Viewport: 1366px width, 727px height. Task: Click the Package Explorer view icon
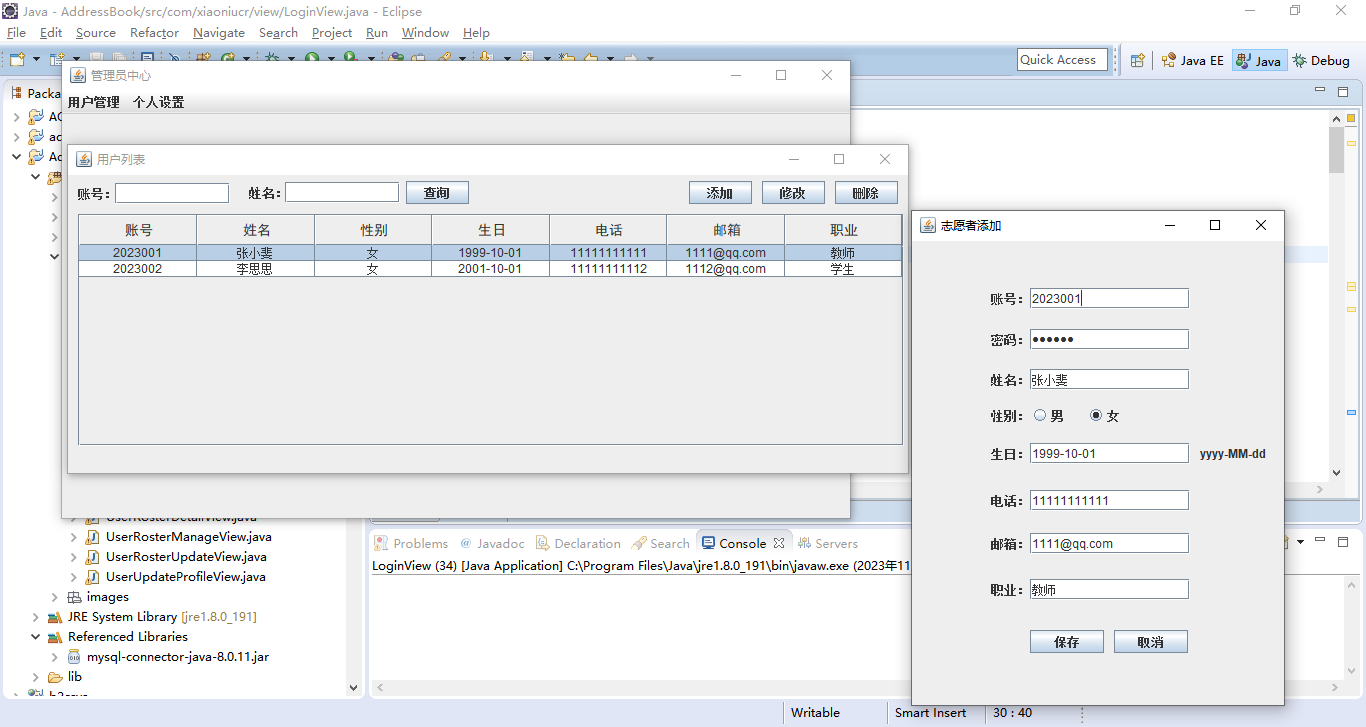pyautogui.click(x=17, y=93)
